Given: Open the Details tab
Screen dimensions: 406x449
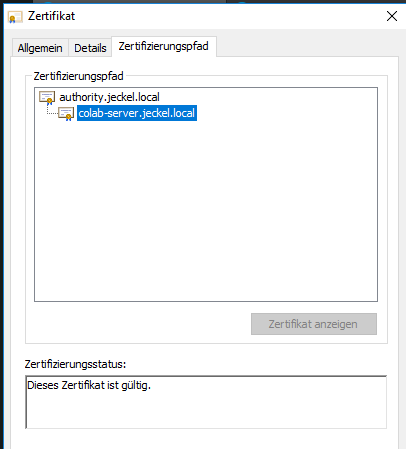Looking at the screenshot, I should point(90,48).
